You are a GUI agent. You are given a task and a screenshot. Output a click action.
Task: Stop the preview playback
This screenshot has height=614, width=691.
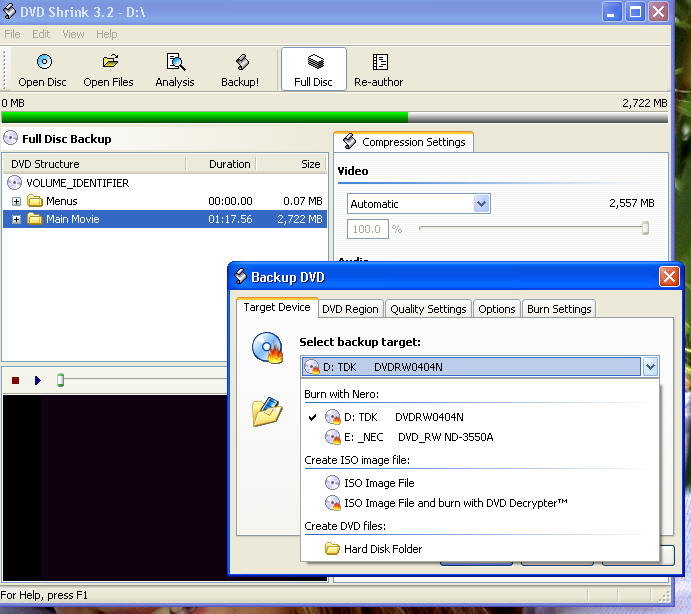tap(15, 380)
